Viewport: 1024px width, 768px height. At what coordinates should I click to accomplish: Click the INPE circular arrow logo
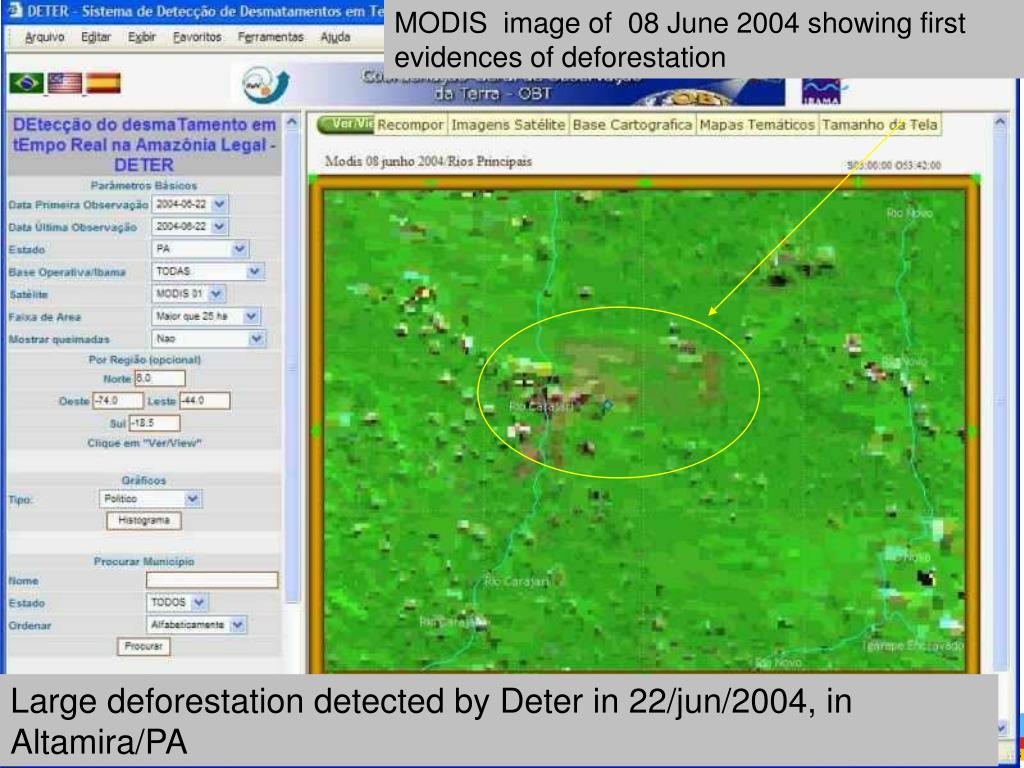pos(265,85)
